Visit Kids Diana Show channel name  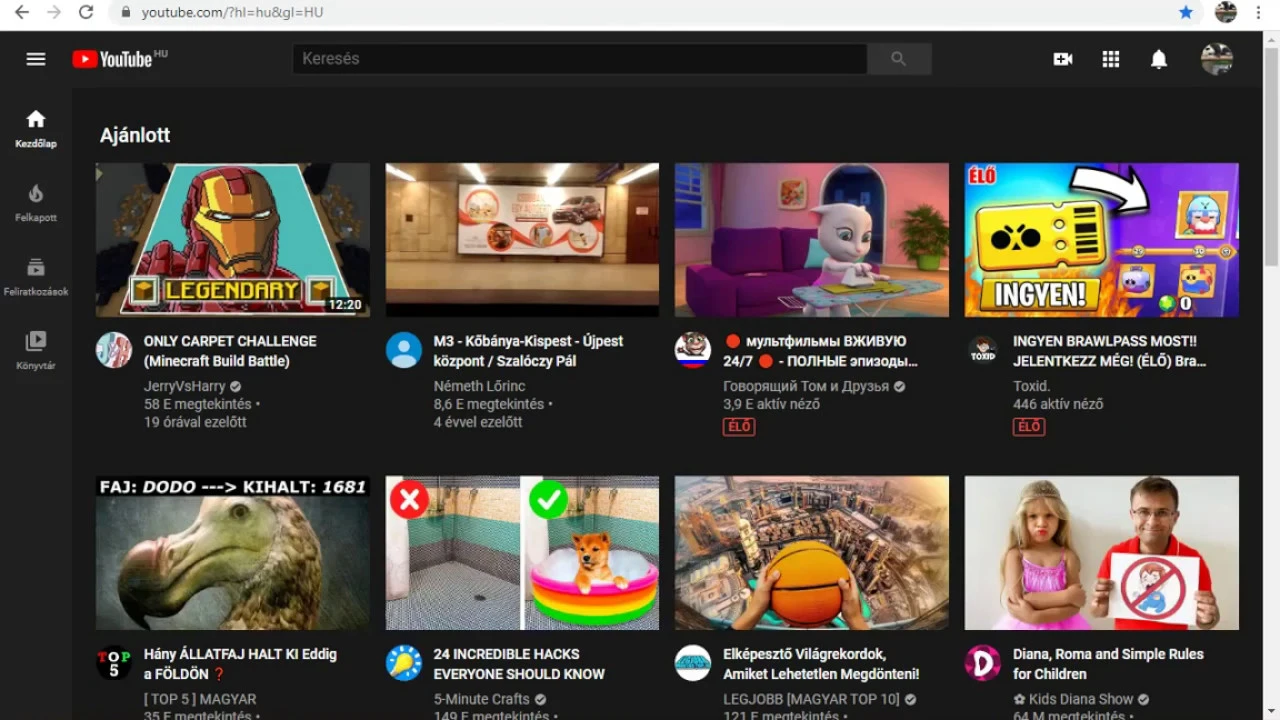pos(1073,699)
